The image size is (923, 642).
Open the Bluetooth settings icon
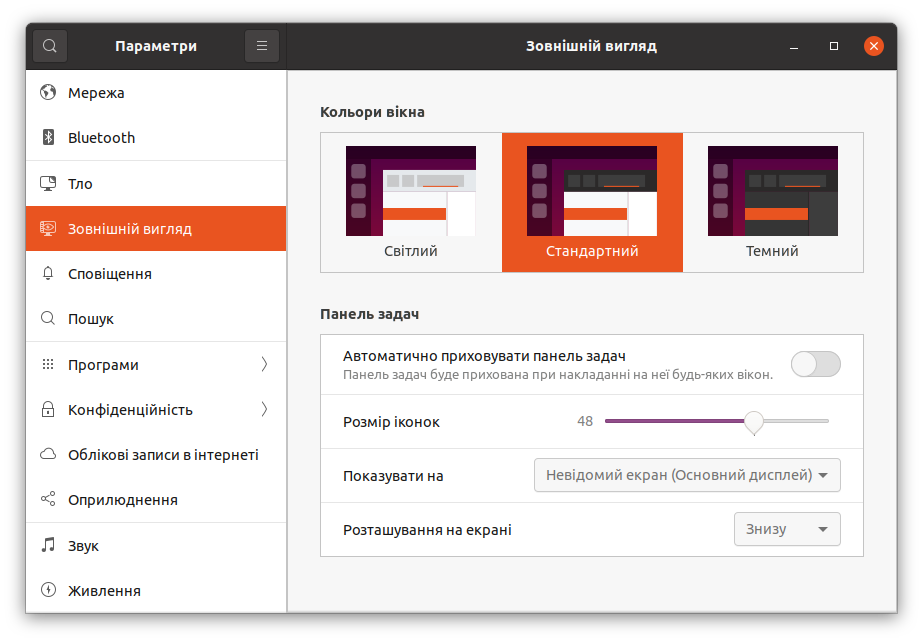[x=50, y=137]
